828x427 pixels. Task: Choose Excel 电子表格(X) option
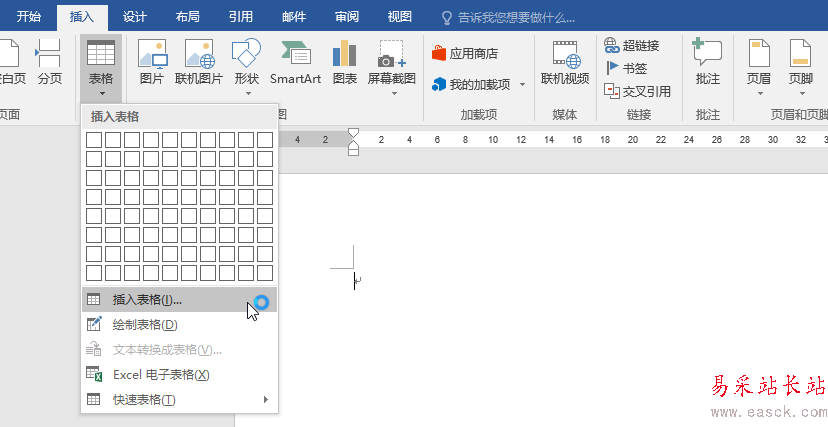tap(180, 375)
